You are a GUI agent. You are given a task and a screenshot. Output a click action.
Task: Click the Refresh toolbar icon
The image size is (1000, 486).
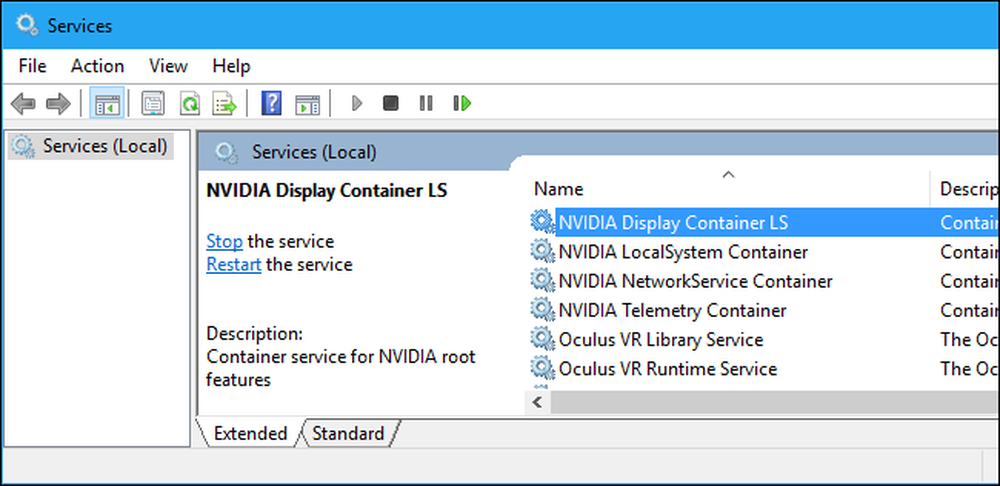click(x=188, y=103)
